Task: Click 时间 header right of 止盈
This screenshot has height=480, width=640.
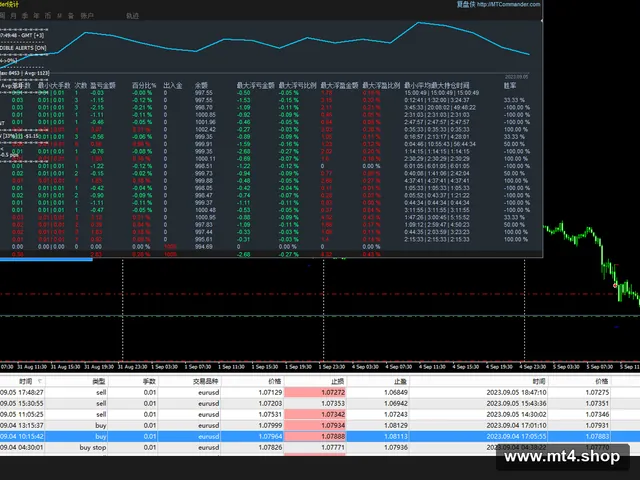Action: (539, 382)
